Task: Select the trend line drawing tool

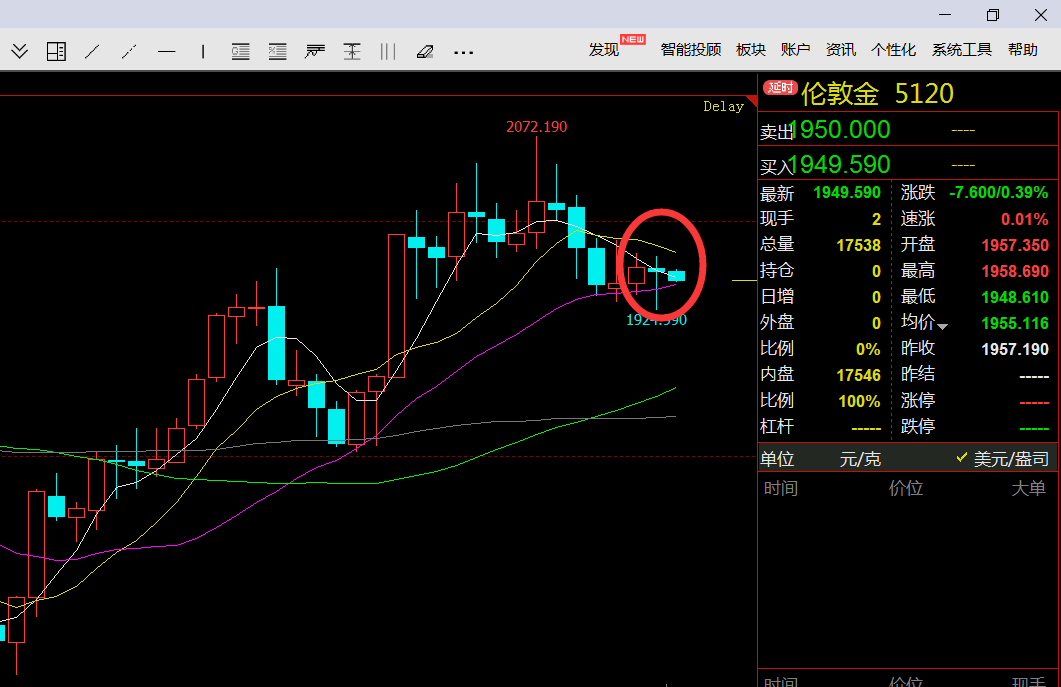Action: click(92, 51)
